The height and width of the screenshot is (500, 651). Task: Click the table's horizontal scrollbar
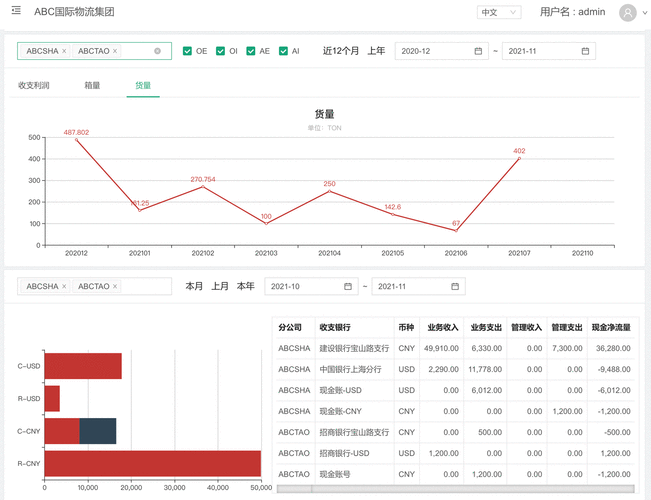tap(455, 489)
